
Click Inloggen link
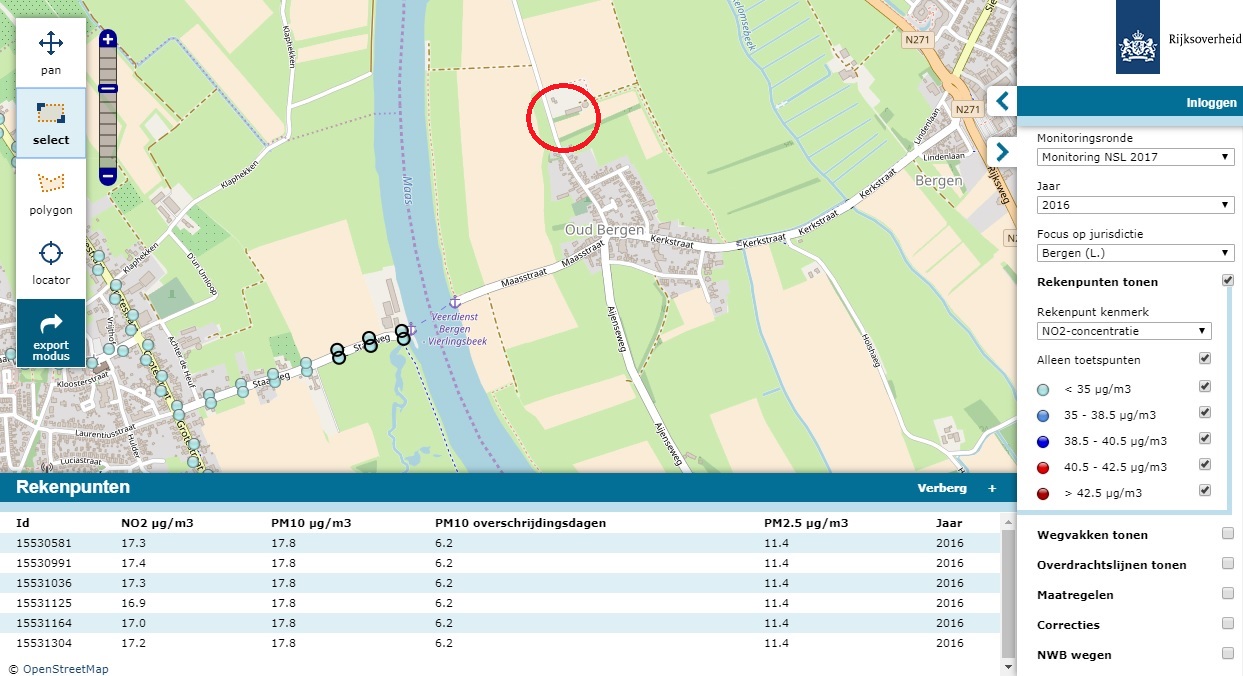tap(1211, 102)
